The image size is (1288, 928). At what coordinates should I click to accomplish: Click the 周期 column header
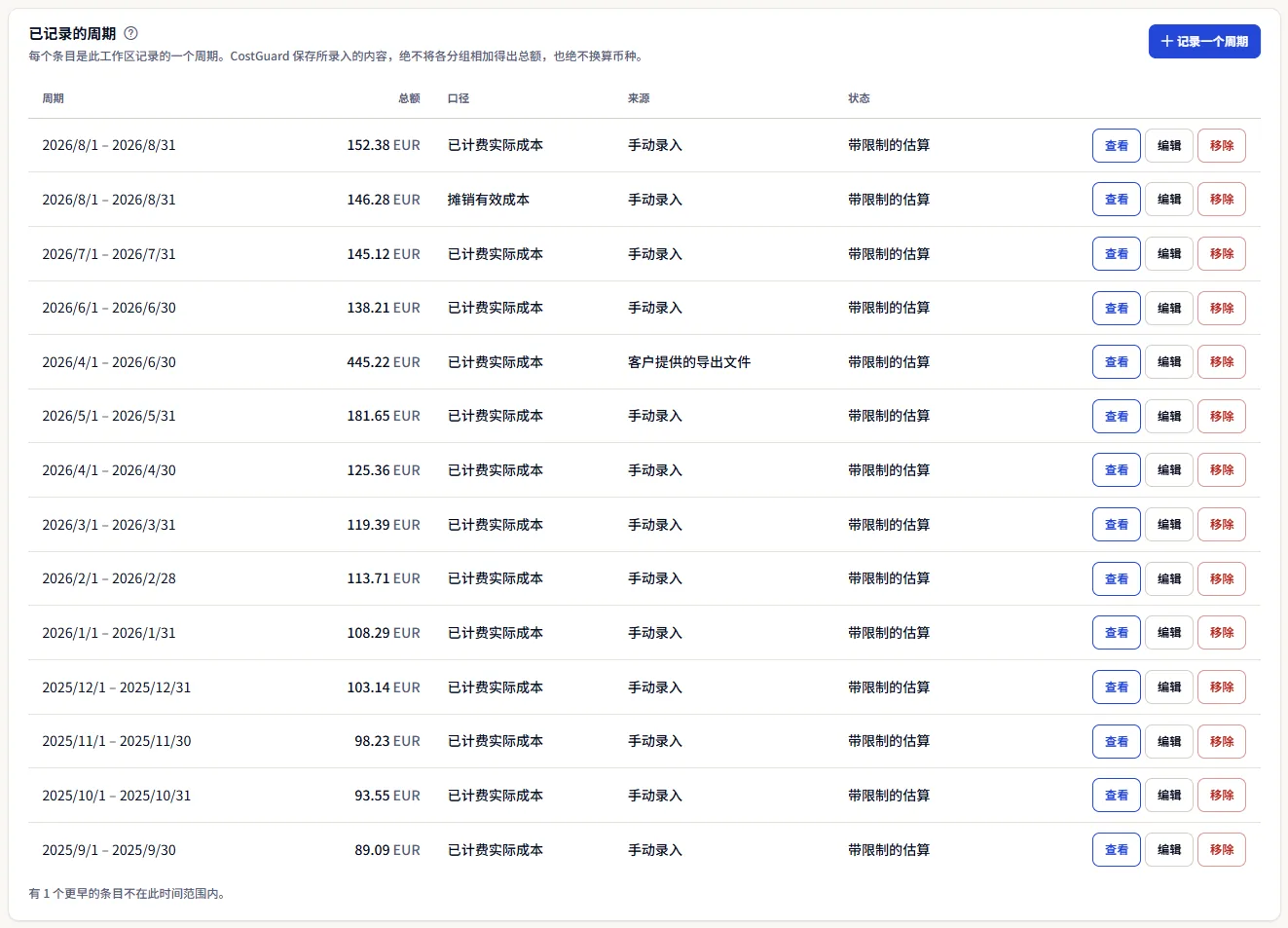(x=53, y=98)
